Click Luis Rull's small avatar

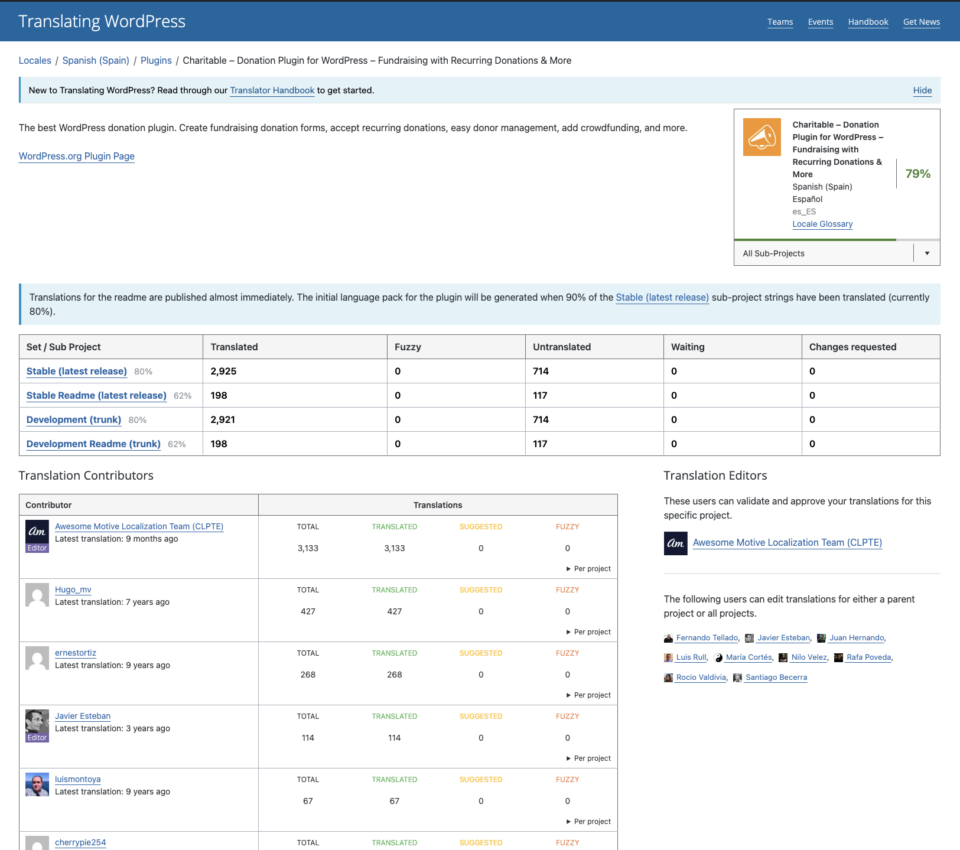(x=669, y=658)
